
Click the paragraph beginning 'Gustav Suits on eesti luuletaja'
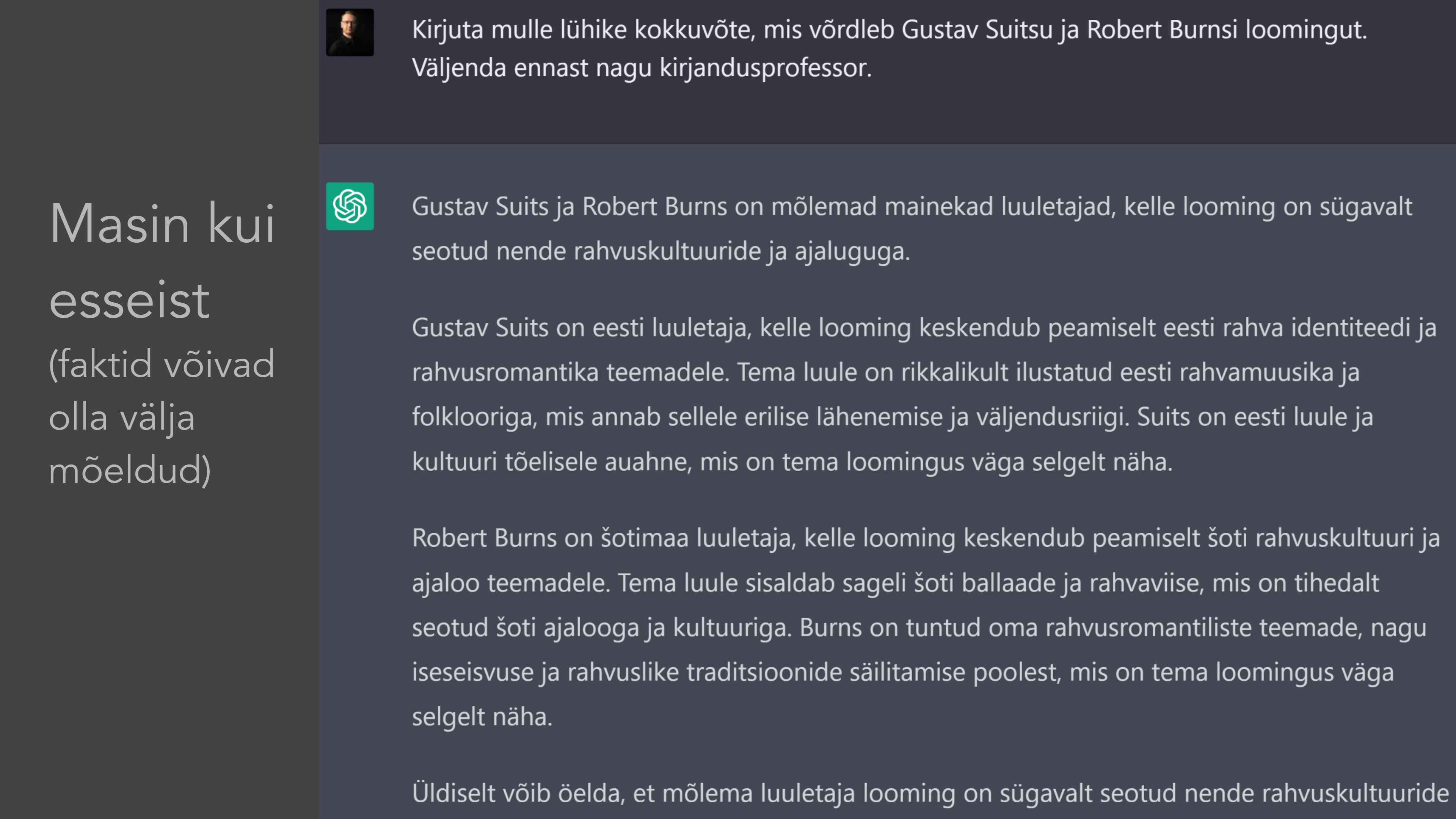[924, 394]
